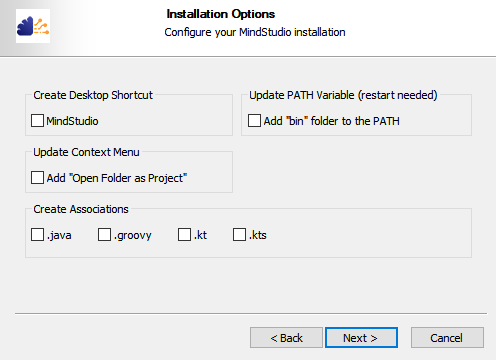496x360 pixels.
Task: Check Add "Open Folder as Project" option
Action: pyautogui.click(x=37, y=178)
